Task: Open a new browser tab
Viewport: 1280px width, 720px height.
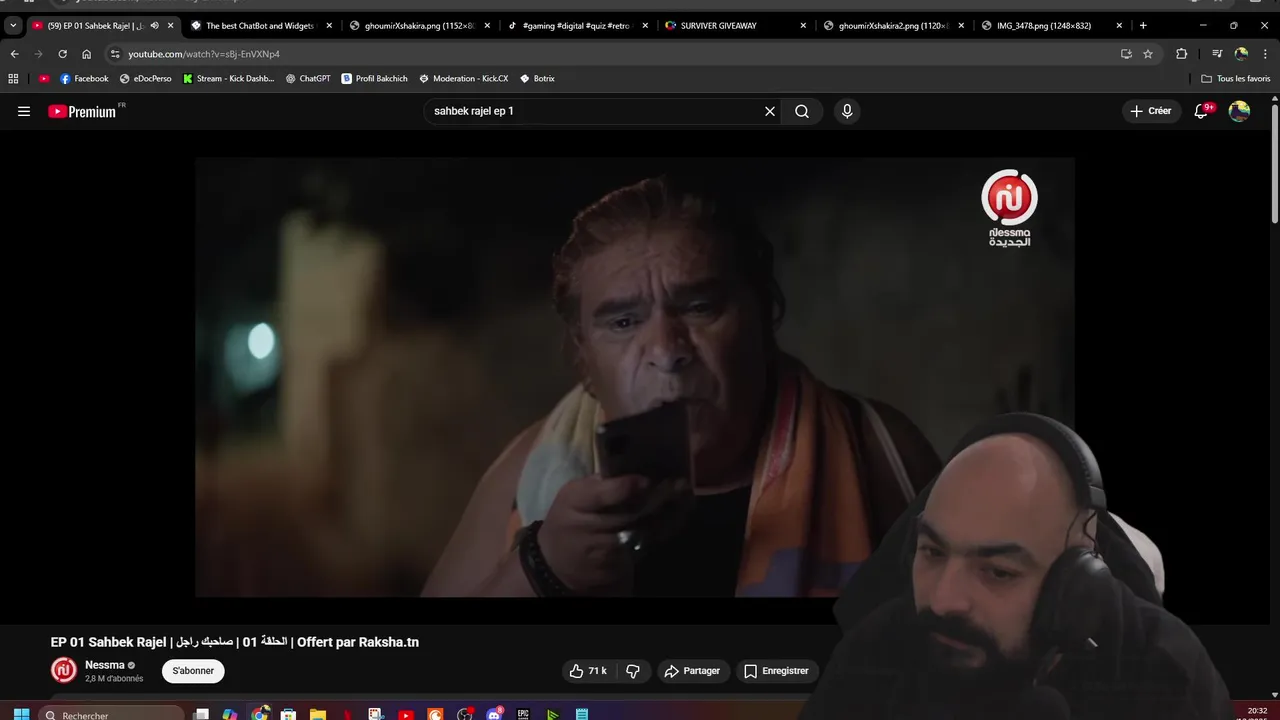Action: point(1143,25)
